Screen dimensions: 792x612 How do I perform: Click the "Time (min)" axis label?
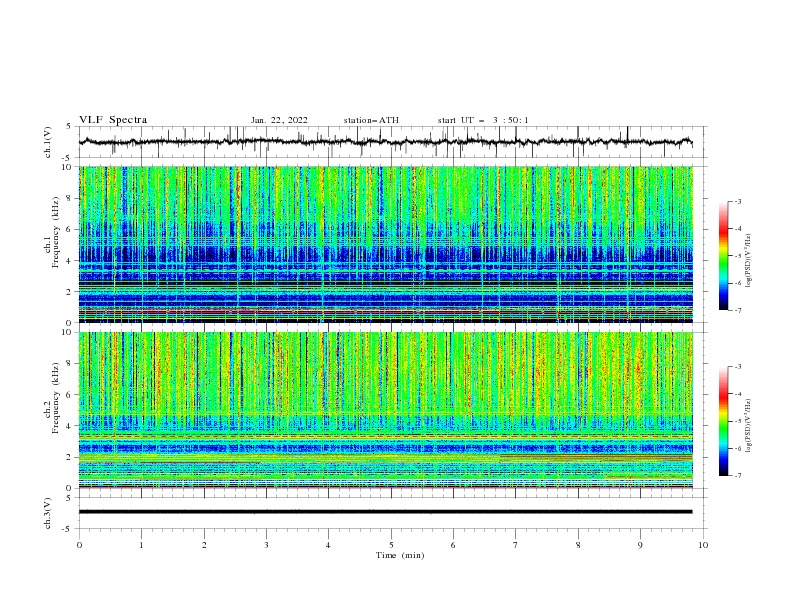tap(400, 555)
